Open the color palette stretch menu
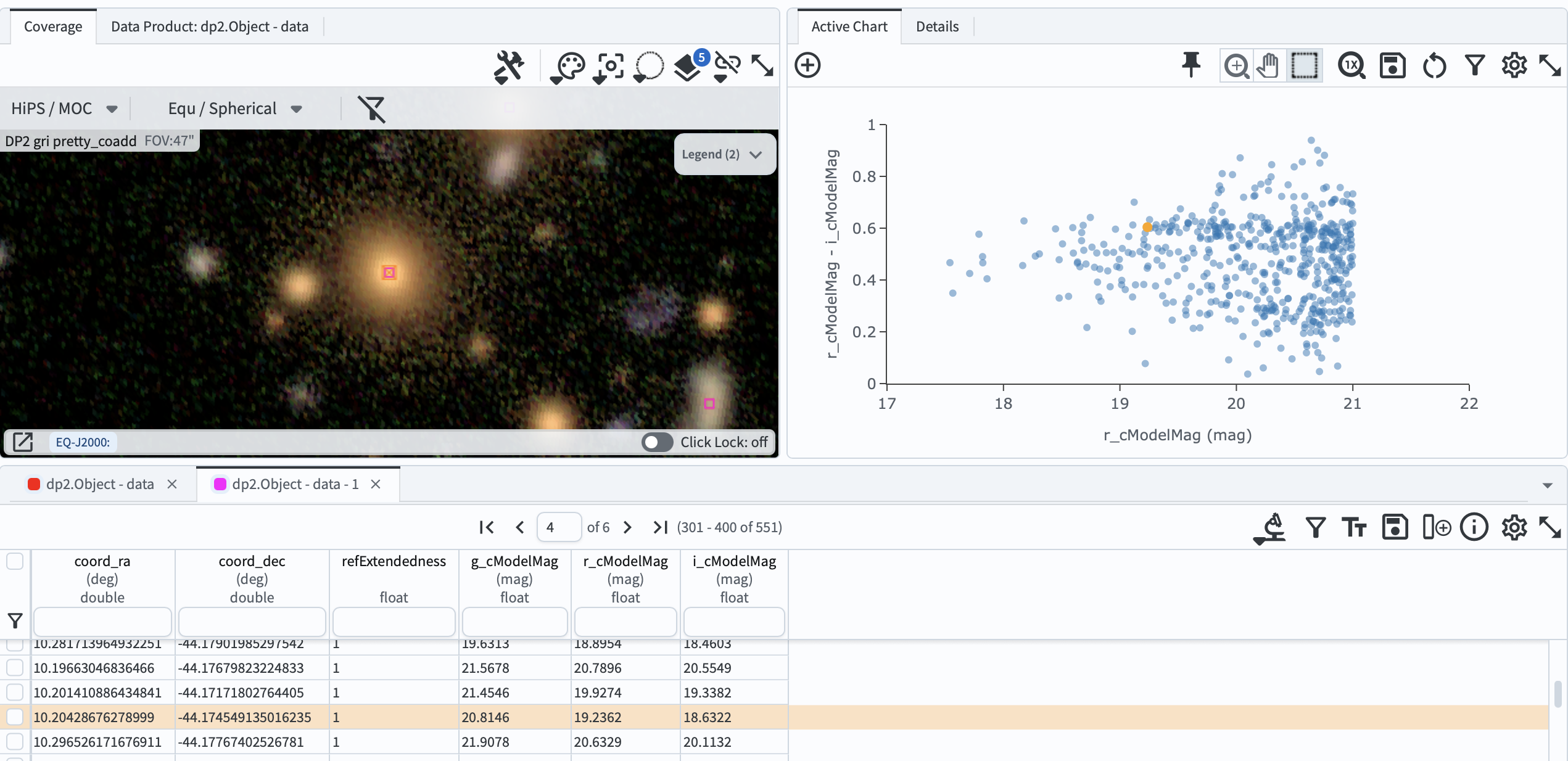The image size is (1568, 761). (x=567, y=66)
